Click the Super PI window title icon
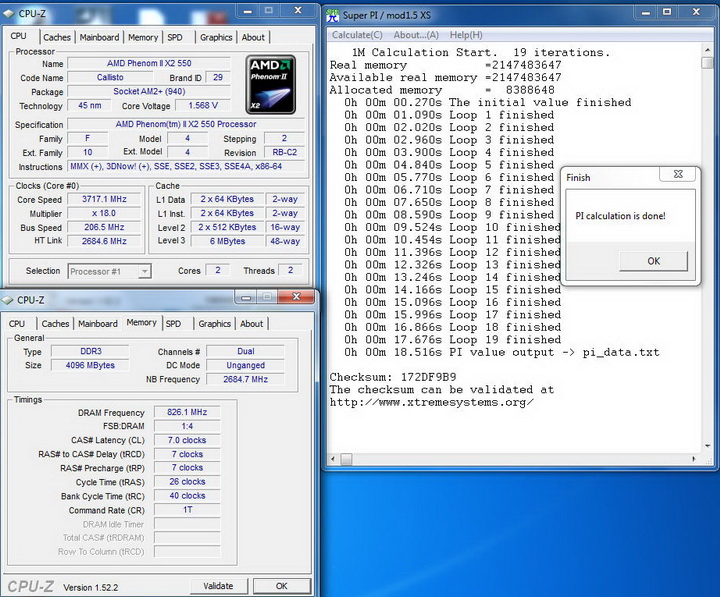The image size is (720, 597). point(332,15)
